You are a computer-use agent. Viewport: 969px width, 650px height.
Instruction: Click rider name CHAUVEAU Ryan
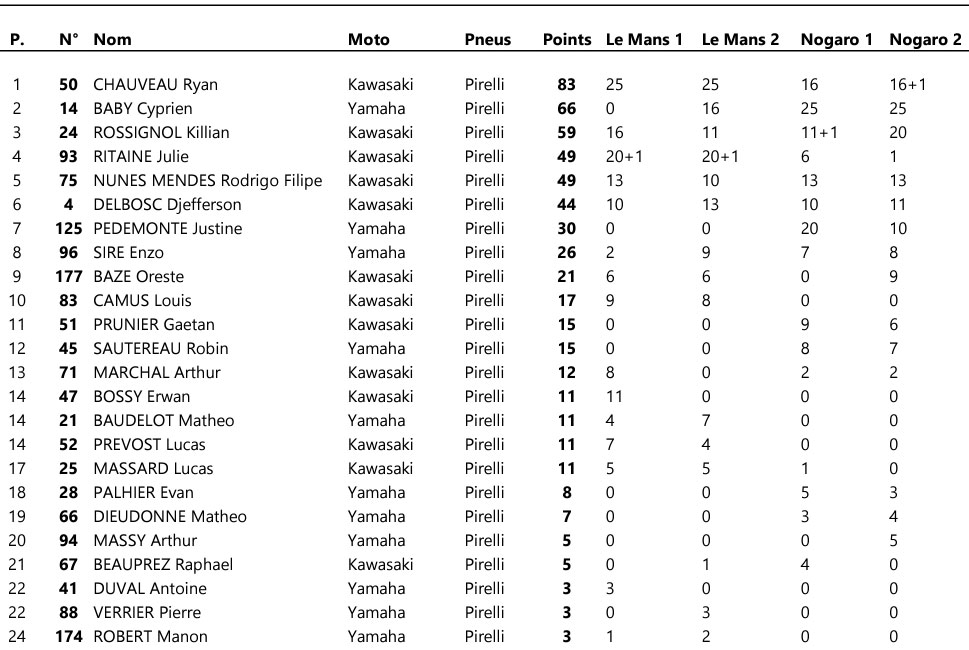tap(155, 85)
